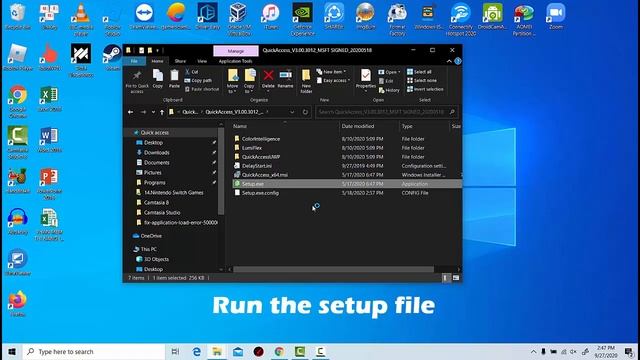Open Google Chrome from the desktop
This screenshot has width=640, height=360.
(x=18, y=102)
